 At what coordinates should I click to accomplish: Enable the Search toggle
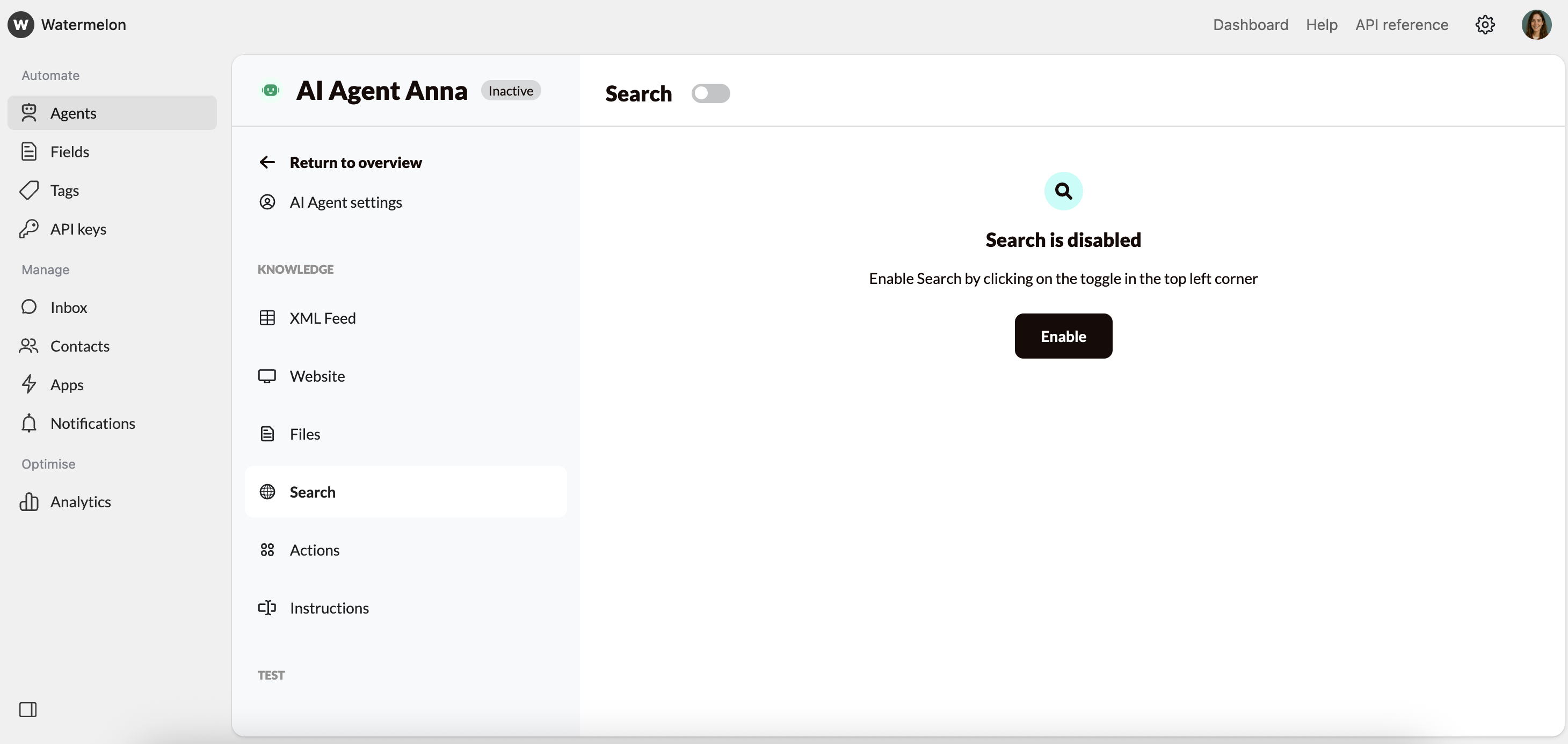(x=711, y=93)
